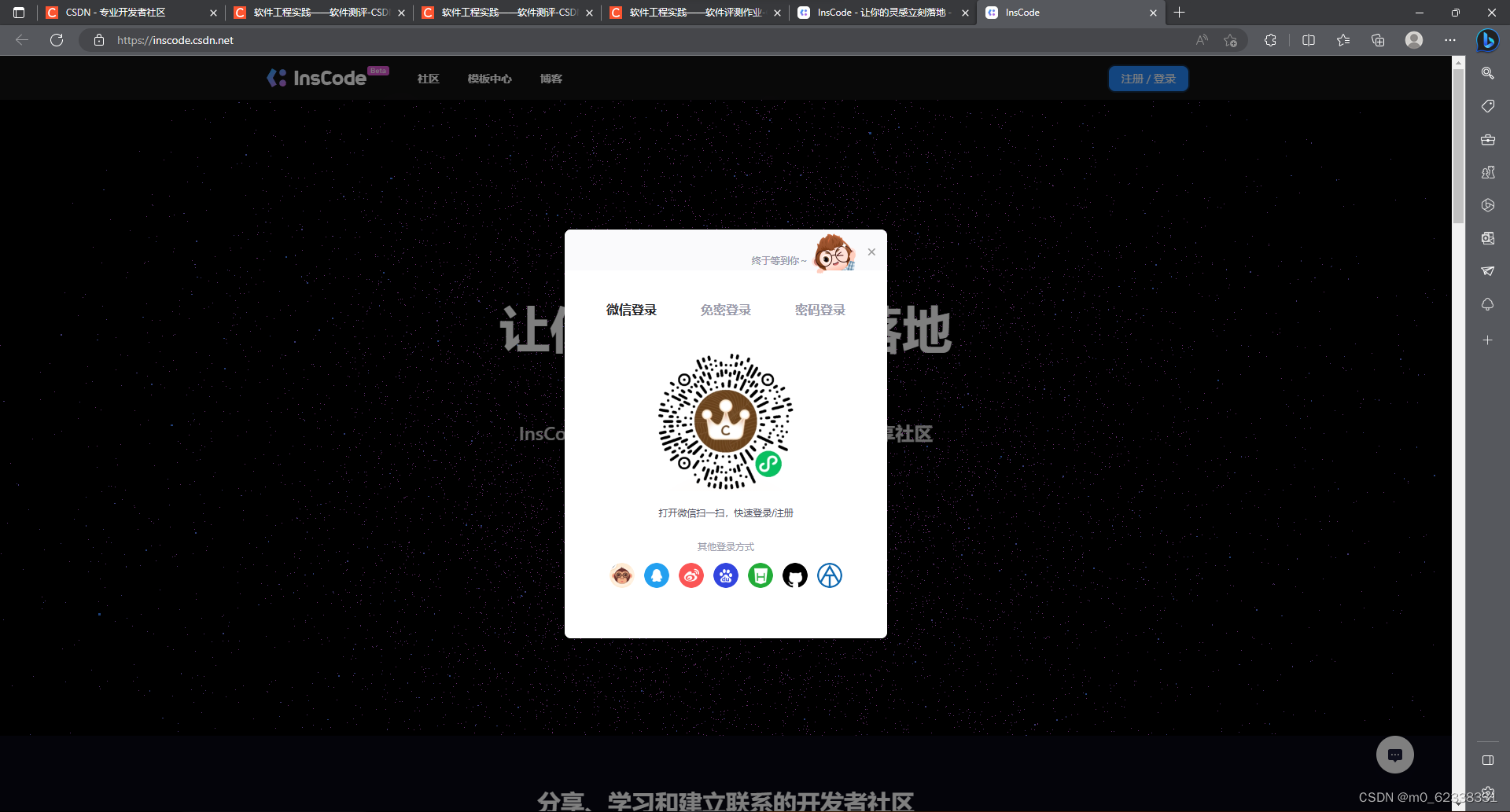Open the chat bubble at bottom right
Image resolution: width=1510 pixels, height=812 pixels.
click(x=1395, y=755)
